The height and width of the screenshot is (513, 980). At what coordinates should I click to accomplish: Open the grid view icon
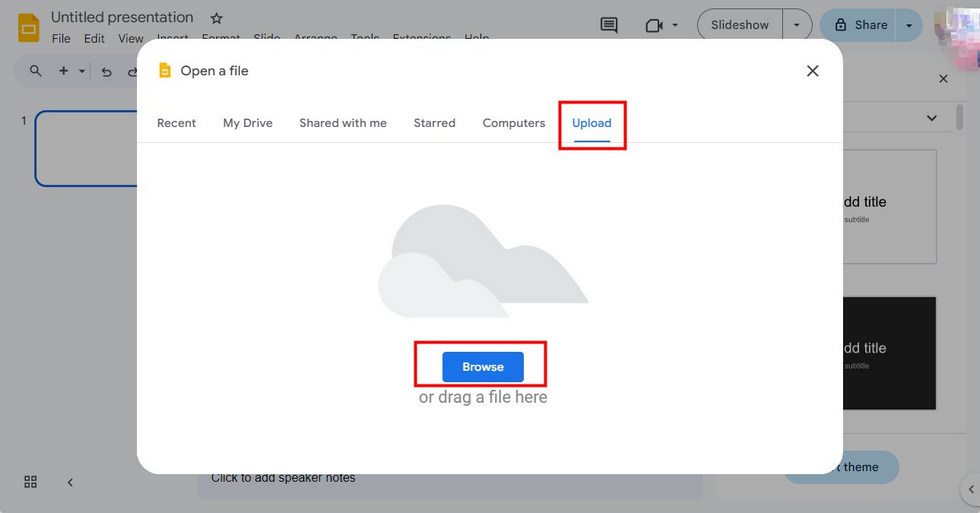click(x=30, y=482)
